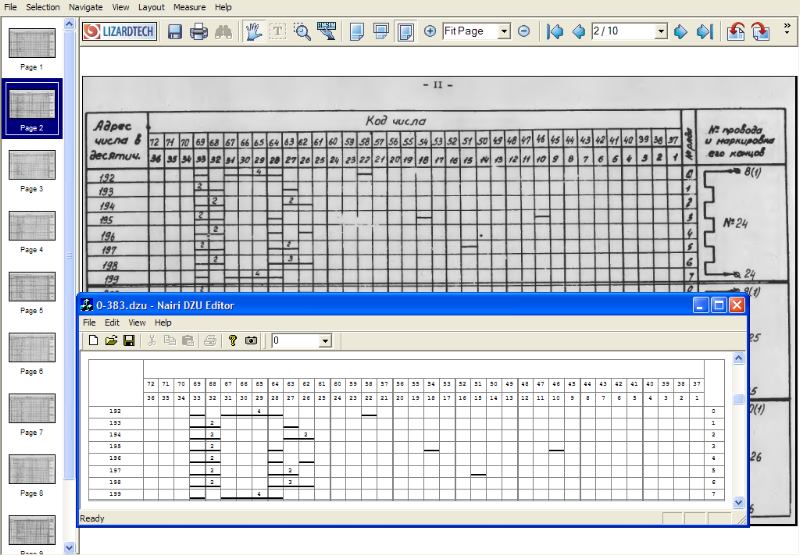Open the Edit menu in DZU Editor
800x556 pixels.
(x=112, y=323)
